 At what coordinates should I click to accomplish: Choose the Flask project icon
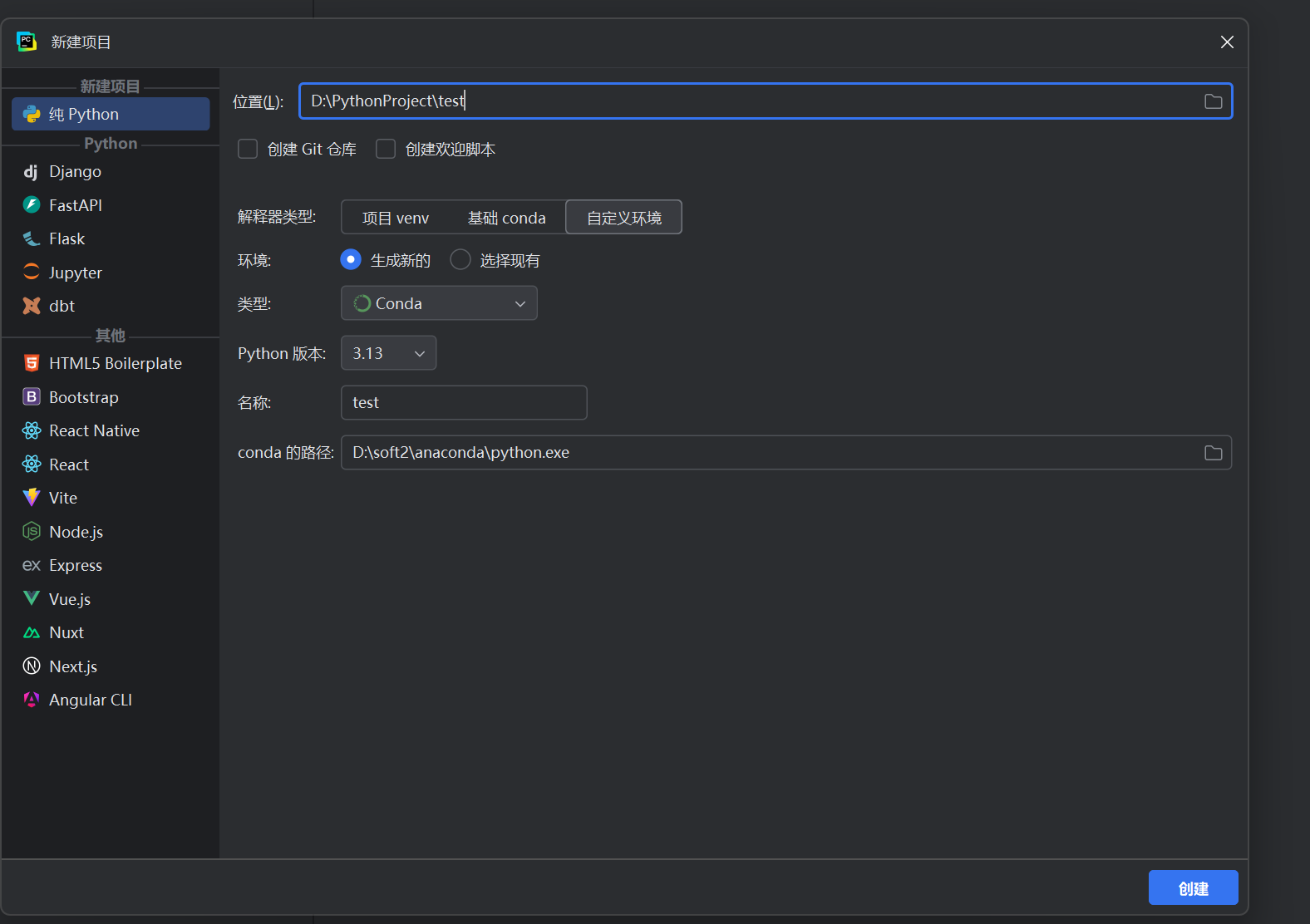(x=32, y=238)
